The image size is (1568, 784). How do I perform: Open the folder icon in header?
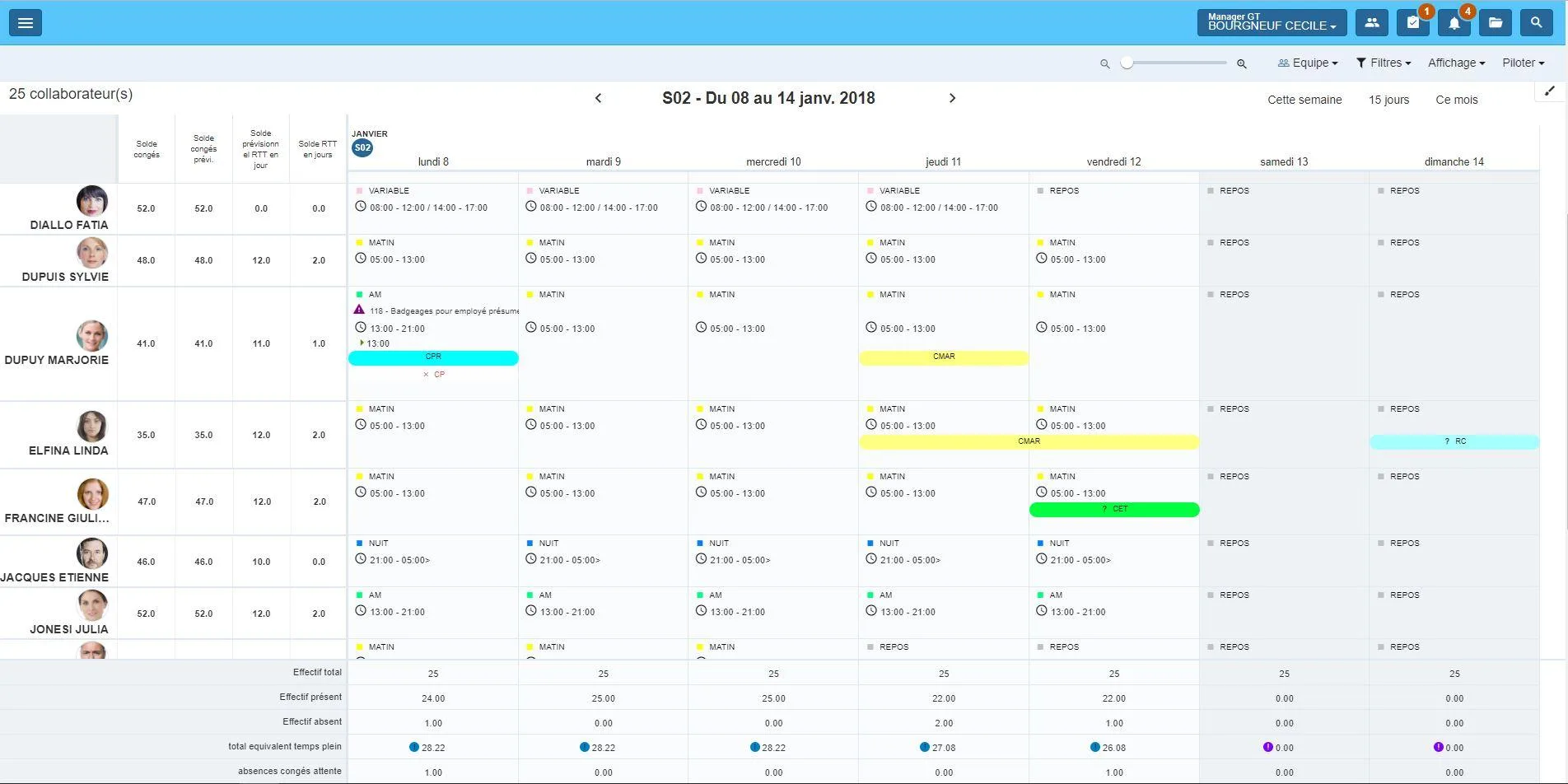[x=1496, y=23]
